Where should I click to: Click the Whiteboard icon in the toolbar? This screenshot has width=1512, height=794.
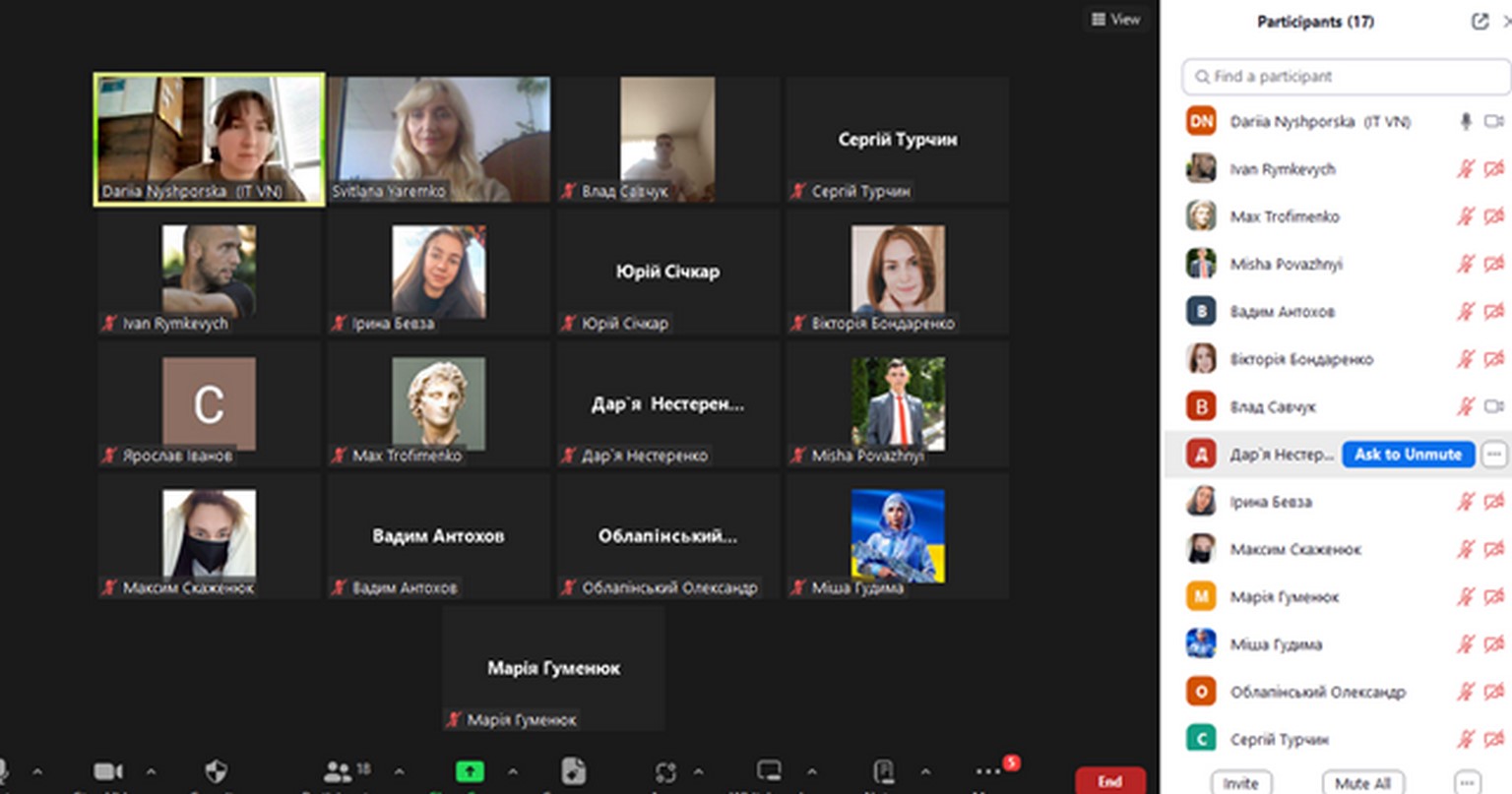(x=769, y=771)
